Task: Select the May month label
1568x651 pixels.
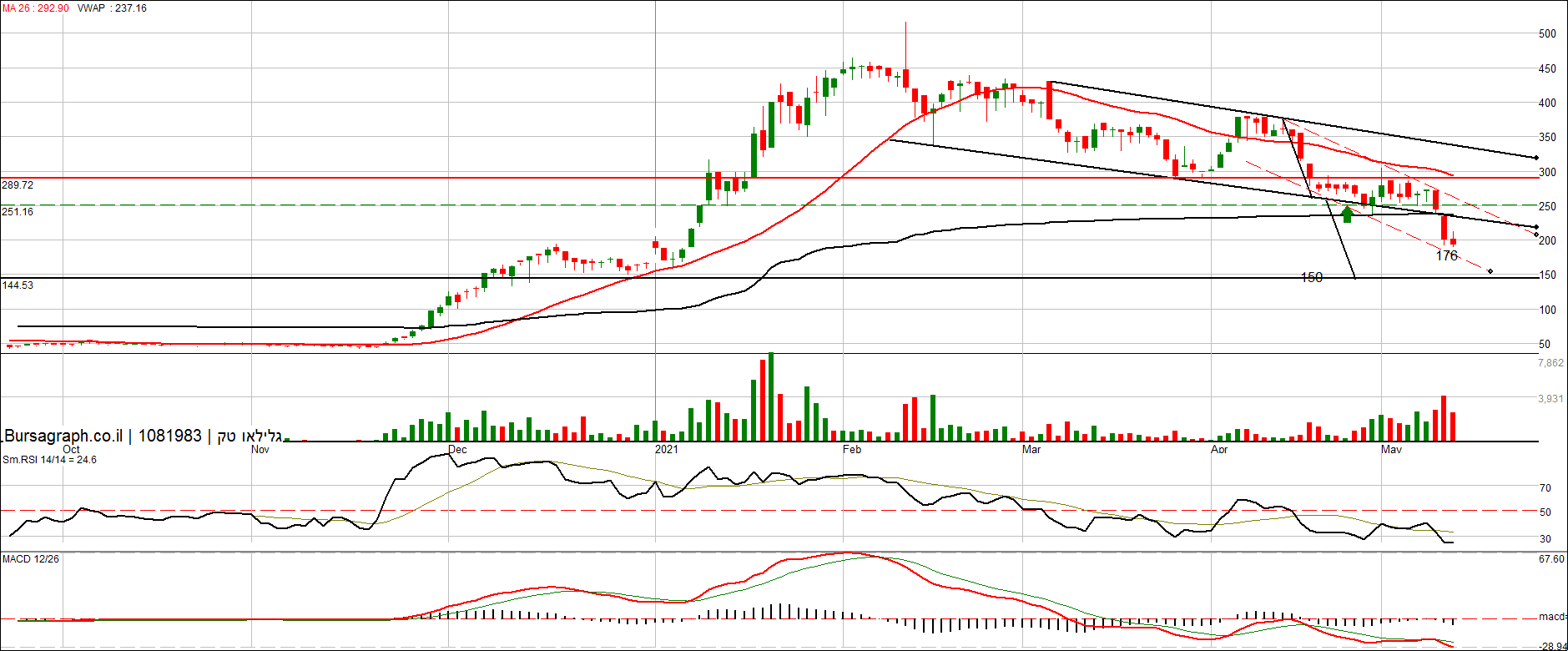Action: pos(1391,450)
